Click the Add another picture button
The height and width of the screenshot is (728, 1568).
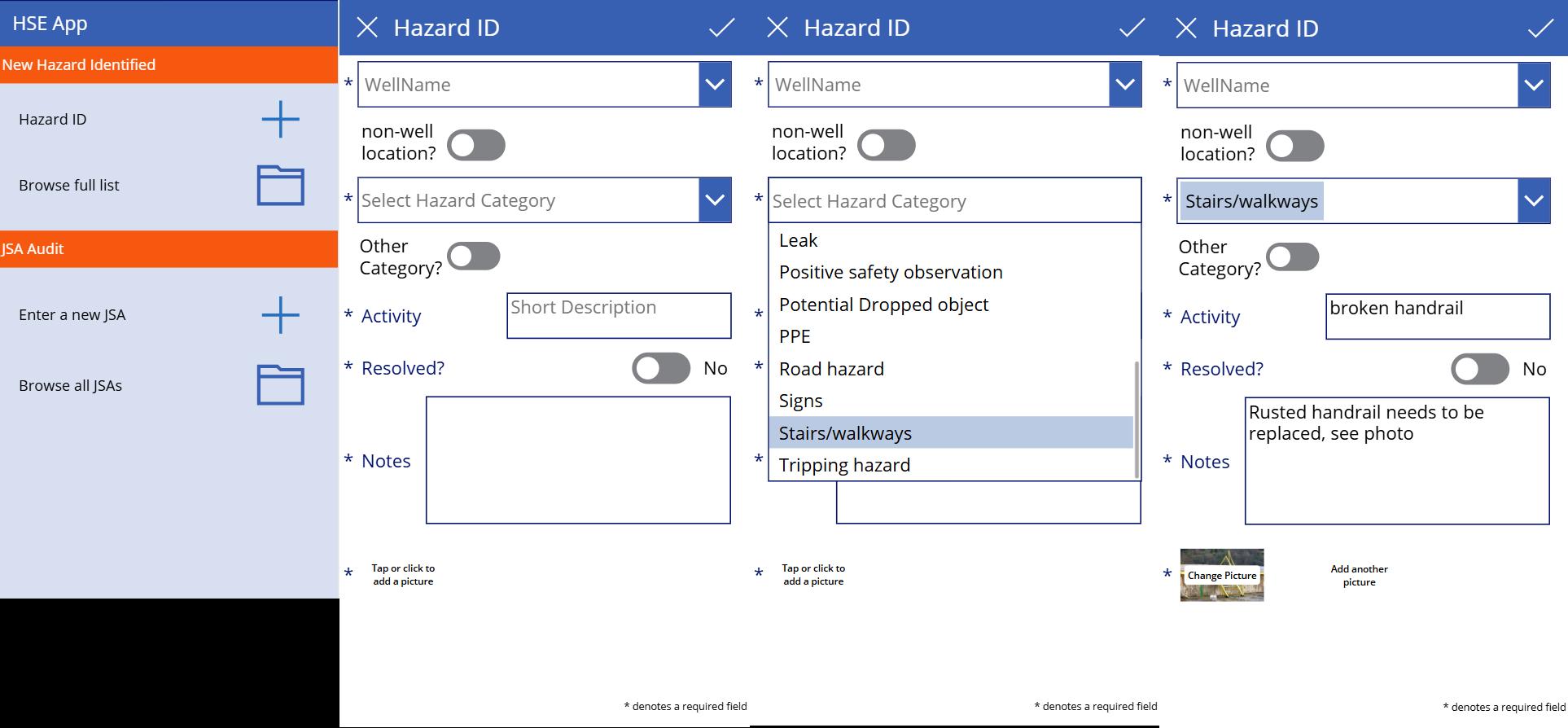coord(1359,576)
